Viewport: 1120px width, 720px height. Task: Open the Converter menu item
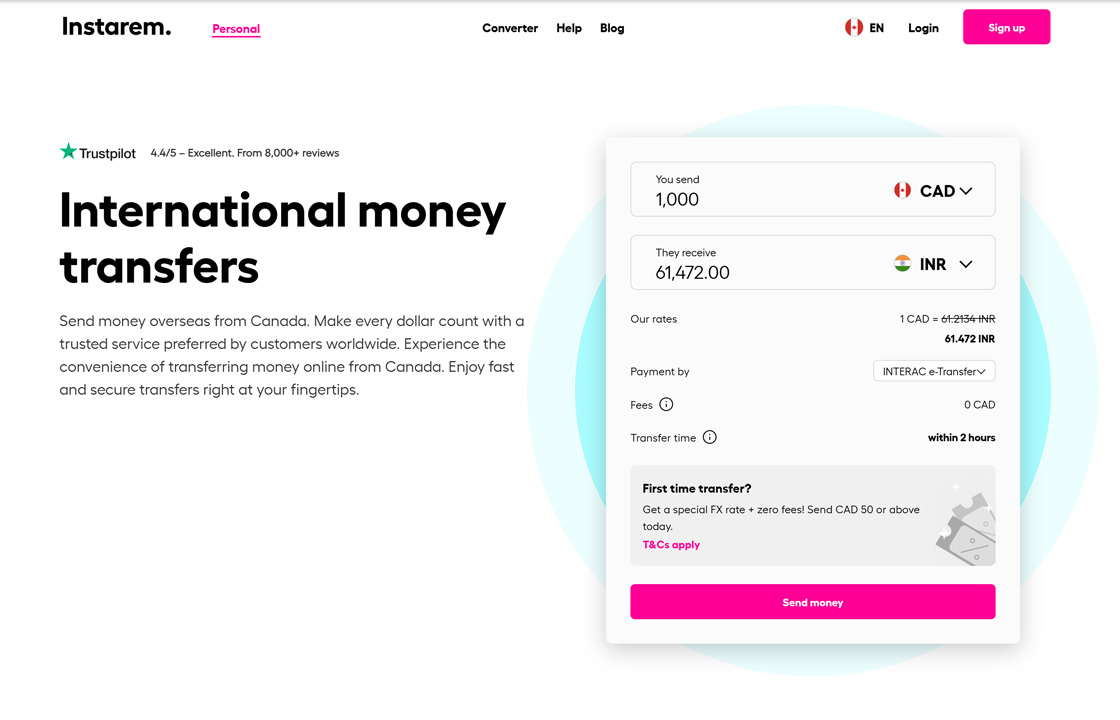[510, 28]
